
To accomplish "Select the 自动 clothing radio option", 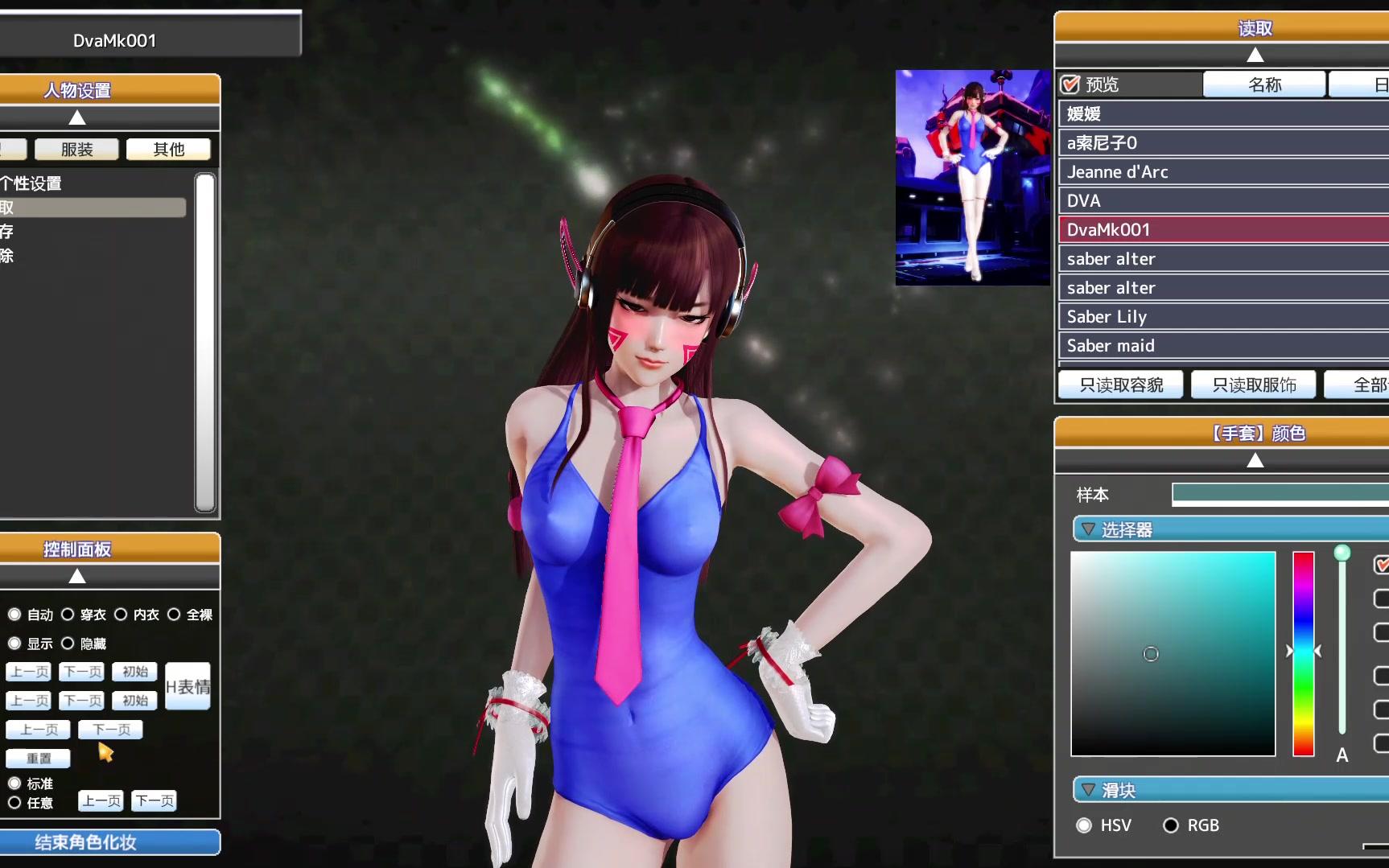I will coord(14,615).
